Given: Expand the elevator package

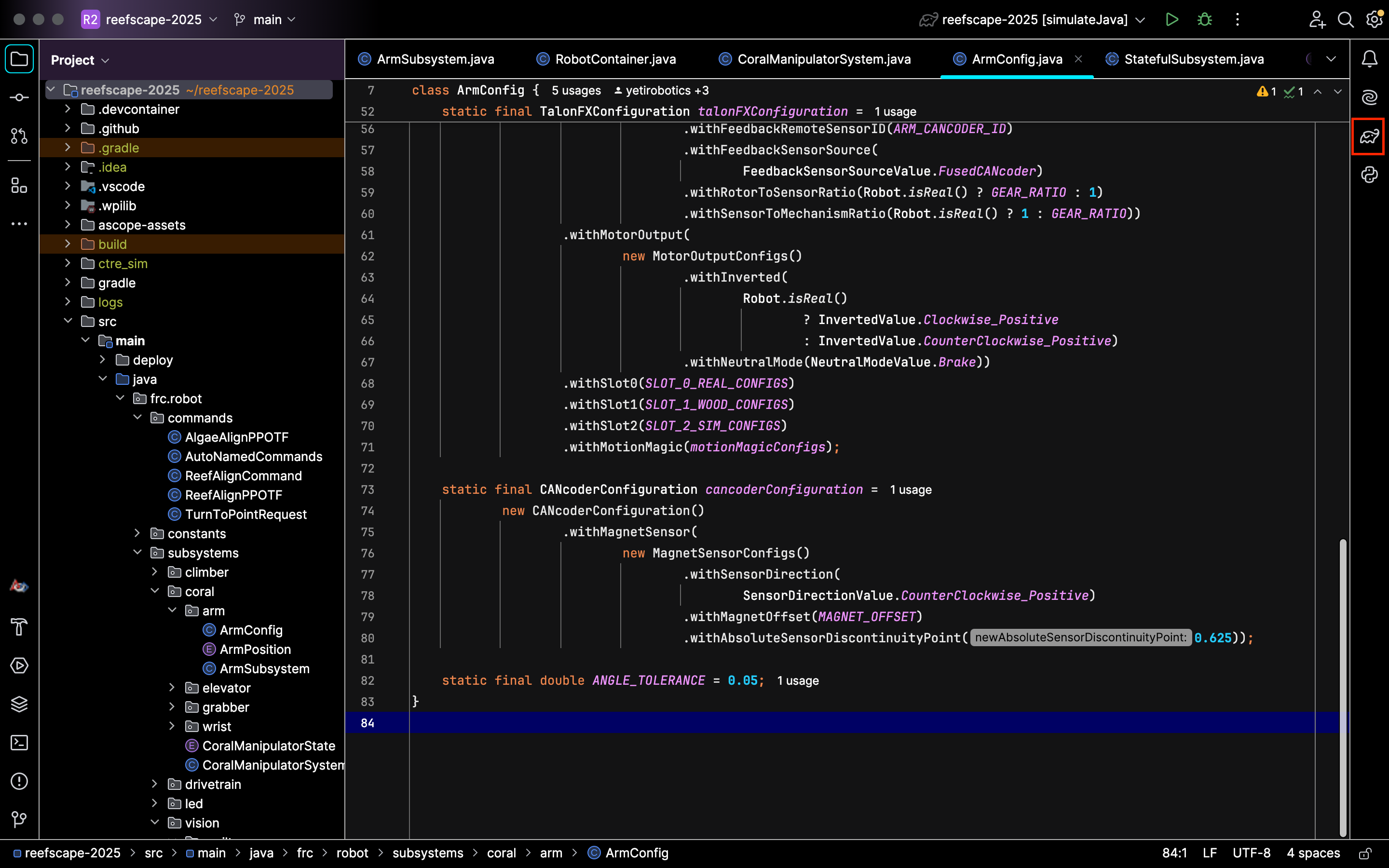Looking at the screenshot, I should (x=172, y=688).
